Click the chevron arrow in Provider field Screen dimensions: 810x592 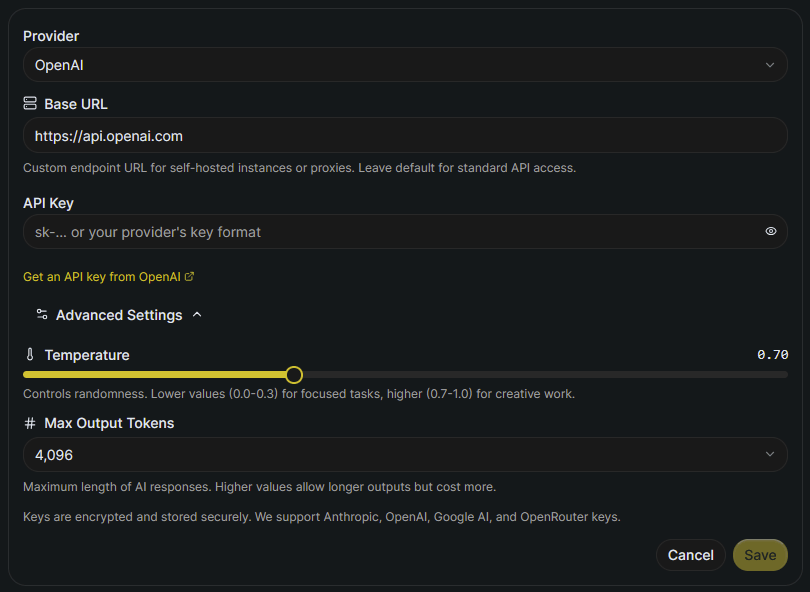tap(769, 65)
